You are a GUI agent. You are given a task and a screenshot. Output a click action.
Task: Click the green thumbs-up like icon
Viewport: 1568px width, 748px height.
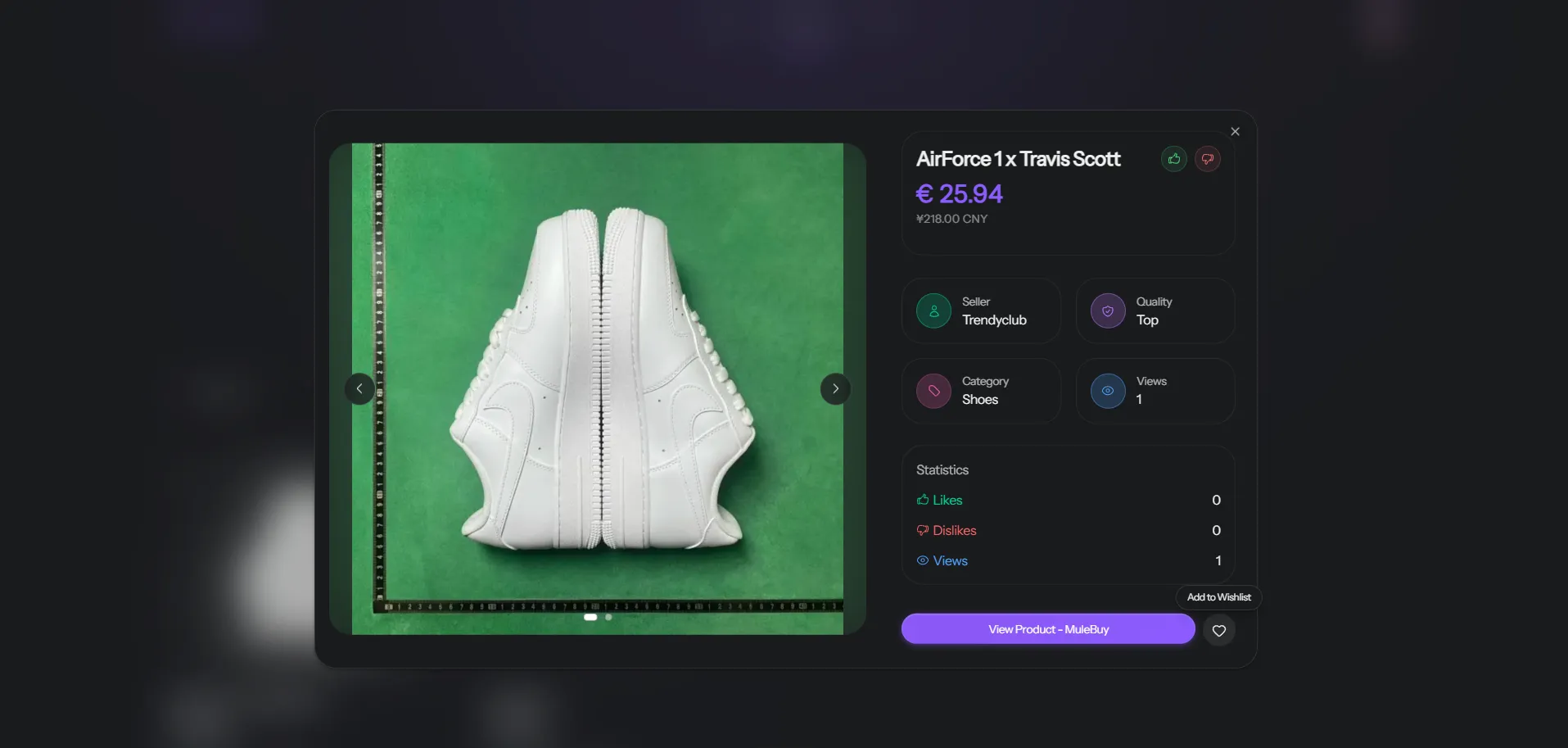click(x=1173, y=158)
